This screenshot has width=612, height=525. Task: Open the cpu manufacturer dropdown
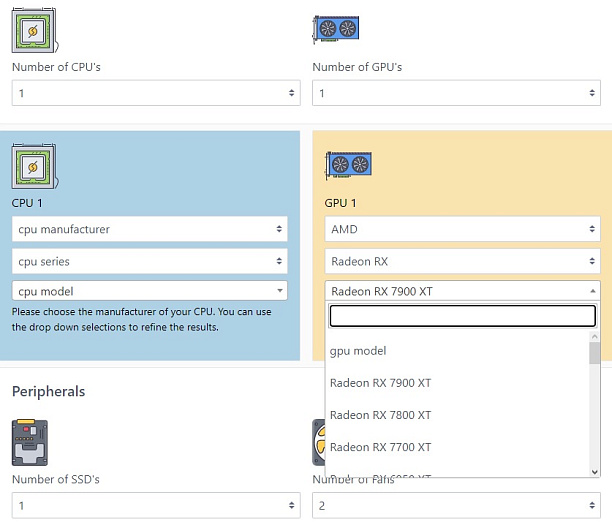[150, 229]
